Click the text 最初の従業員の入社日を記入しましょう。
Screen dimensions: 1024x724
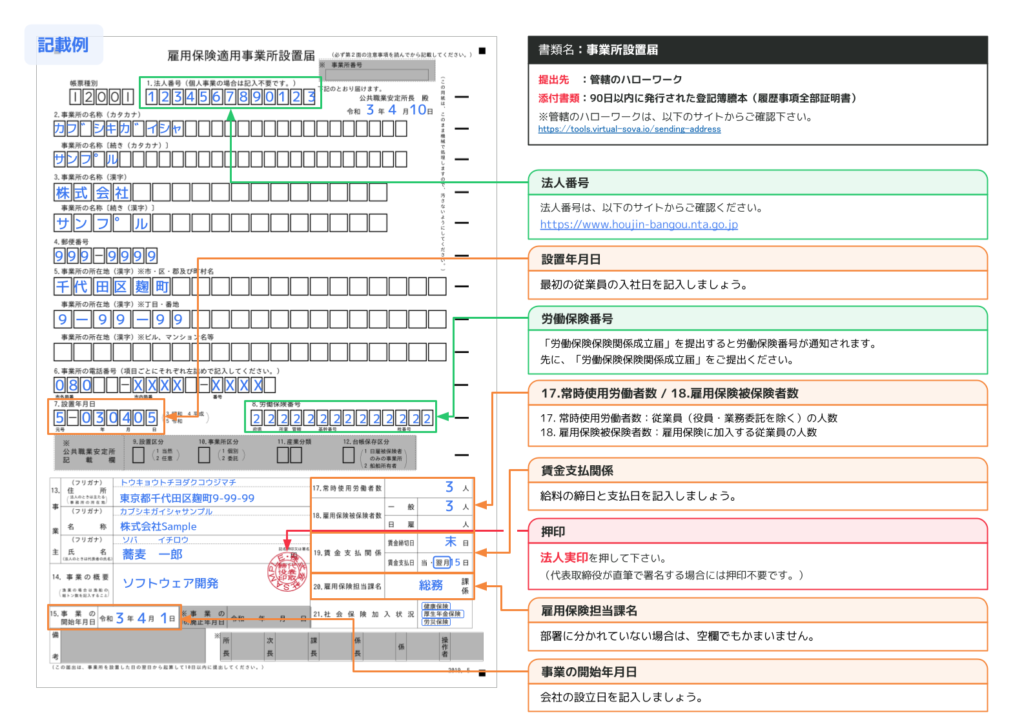coord(643,285)
